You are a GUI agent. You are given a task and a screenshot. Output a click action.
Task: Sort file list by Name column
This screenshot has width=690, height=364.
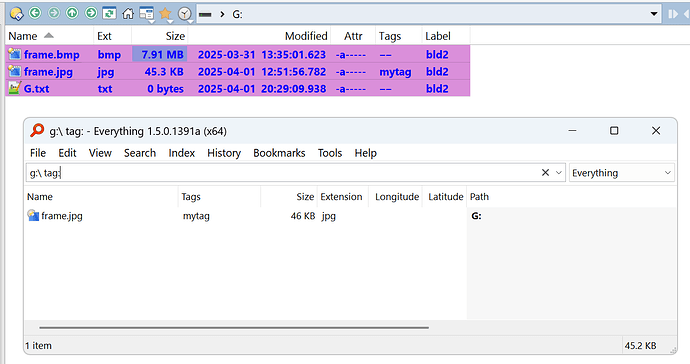(x=50, y=36)
